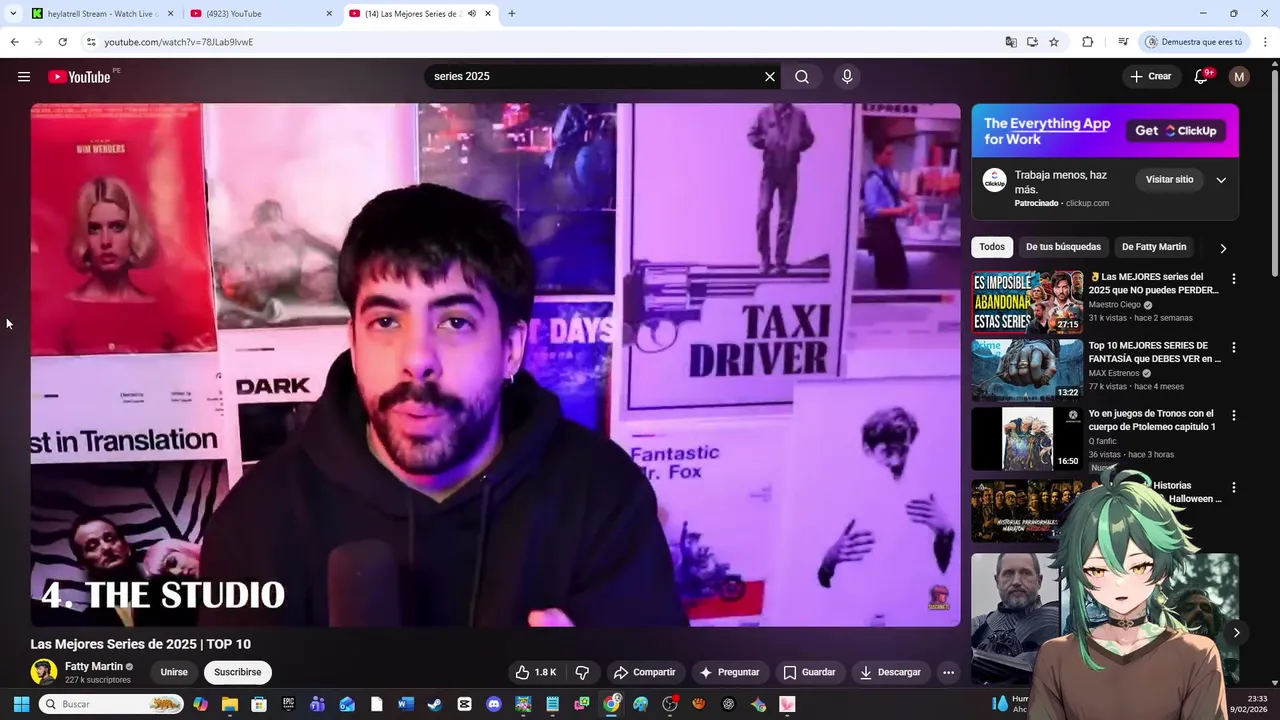
Task: Click the taskbar Buscar search box
Action: (111, 704)
